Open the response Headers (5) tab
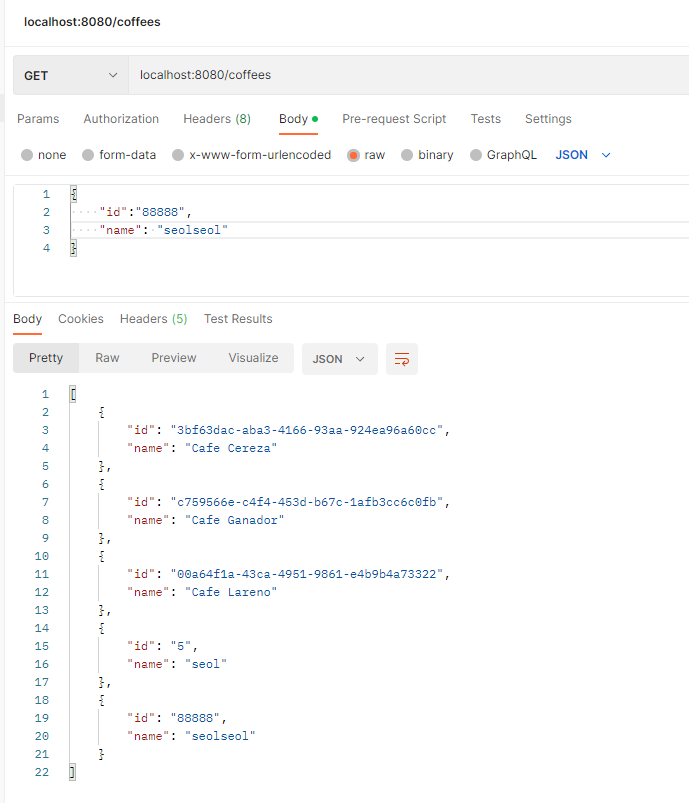Image resolution: width=689 pixels, height=803 pixels. click(153, 319)
